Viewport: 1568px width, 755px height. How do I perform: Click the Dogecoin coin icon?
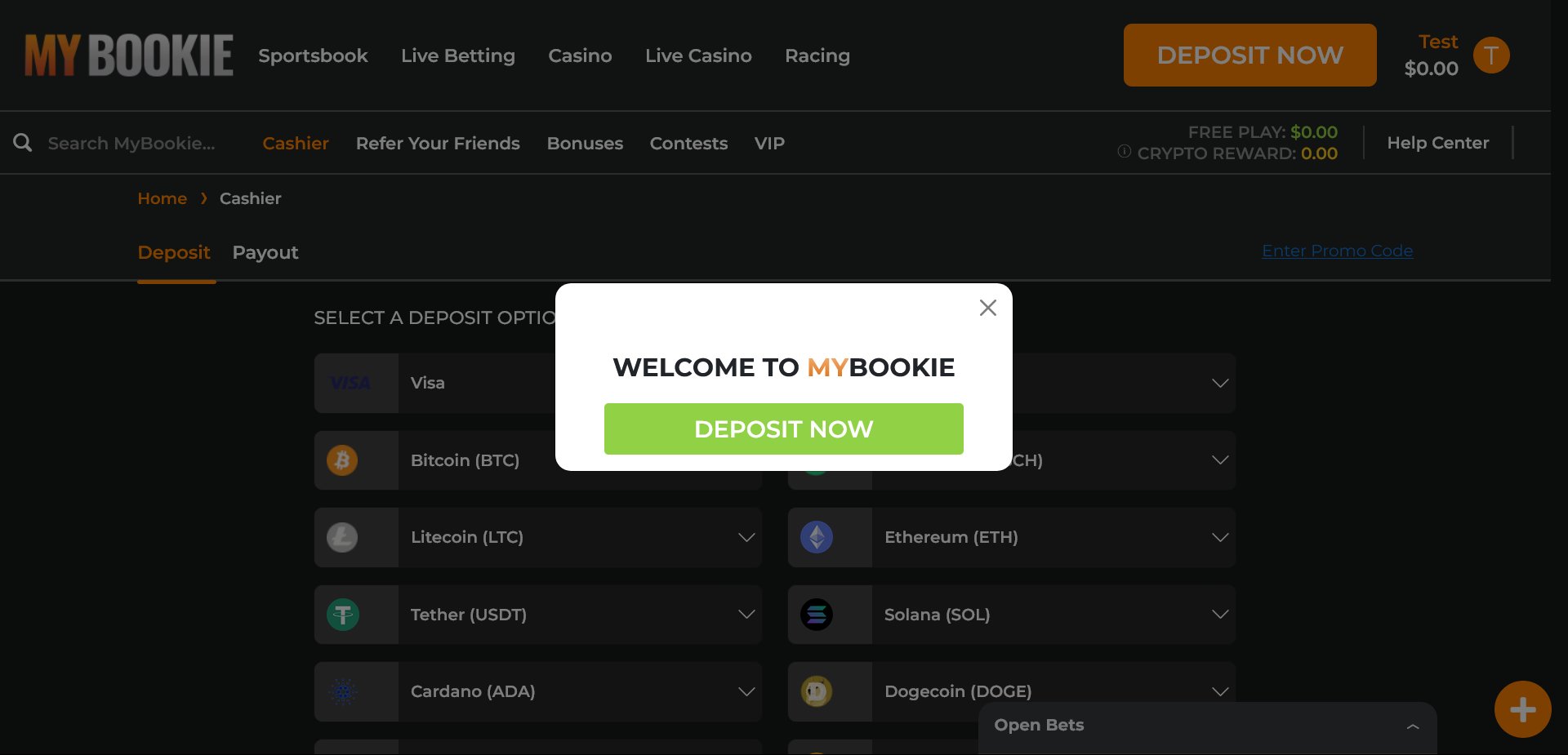[x=816, y=692]
